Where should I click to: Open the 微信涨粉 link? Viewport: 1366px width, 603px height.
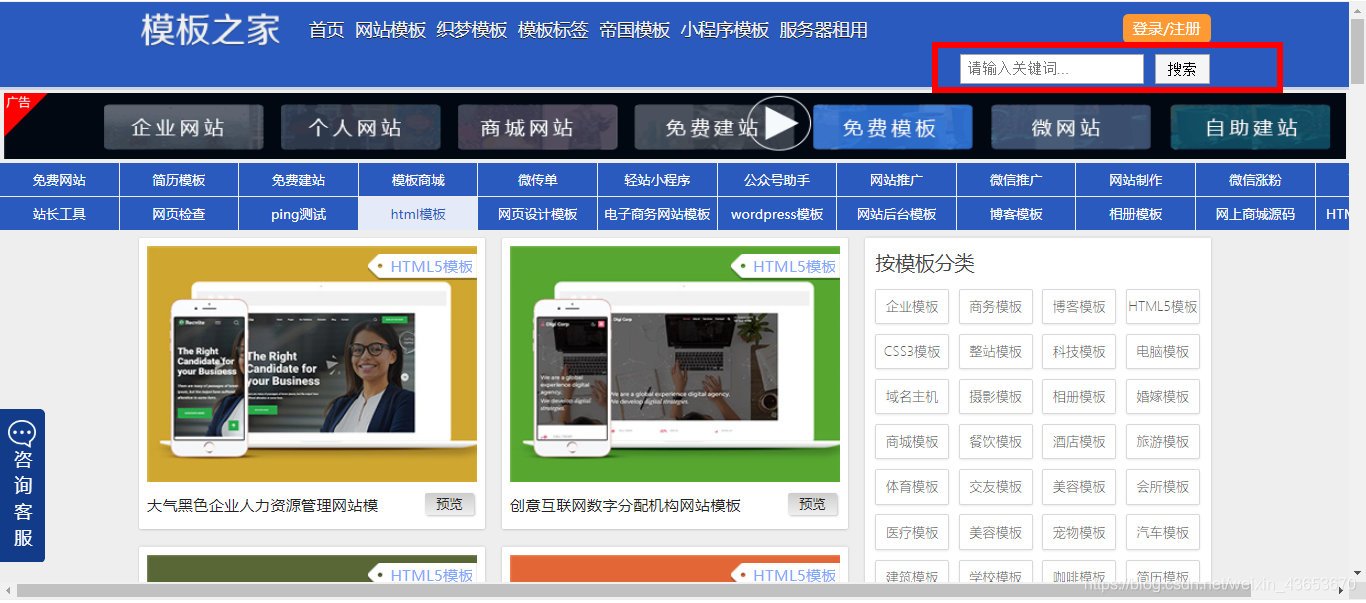1255,180
